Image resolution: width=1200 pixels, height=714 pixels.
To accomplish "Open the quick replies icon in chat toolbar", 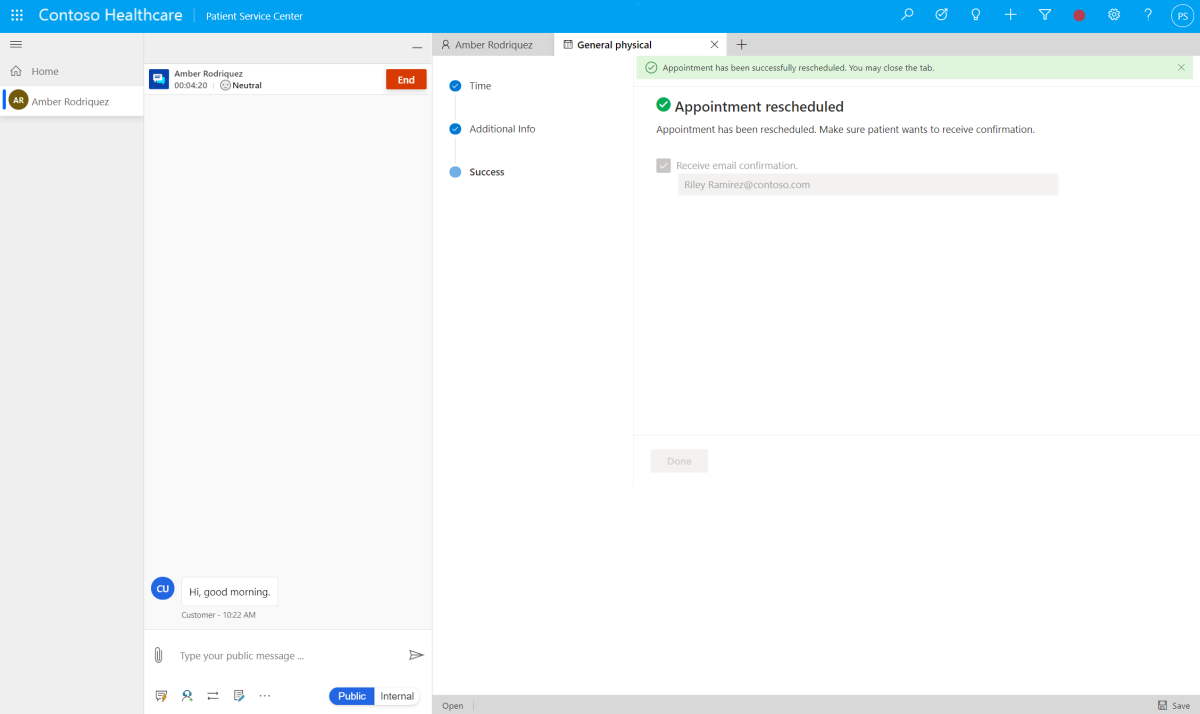I will coord(161,695).
